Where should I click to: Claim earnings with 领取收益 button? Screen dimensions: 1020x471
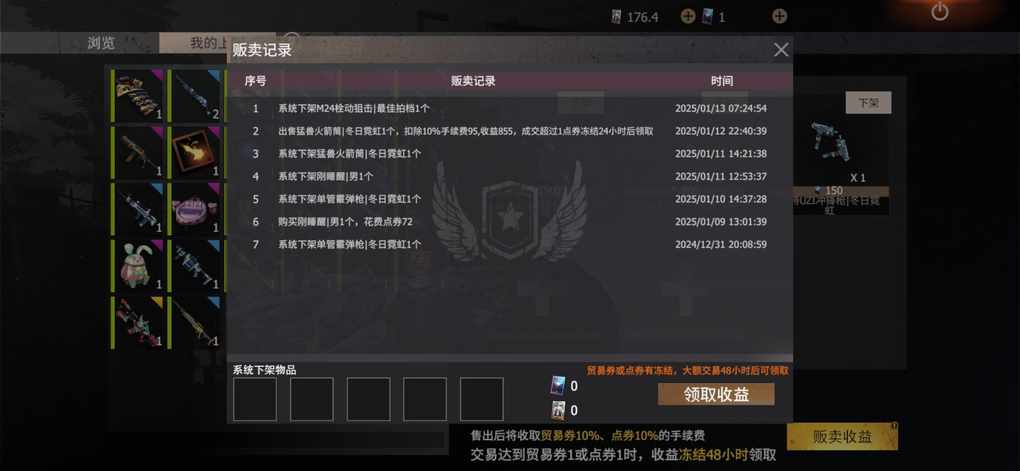pyautogui.click(x=716, y=394)
